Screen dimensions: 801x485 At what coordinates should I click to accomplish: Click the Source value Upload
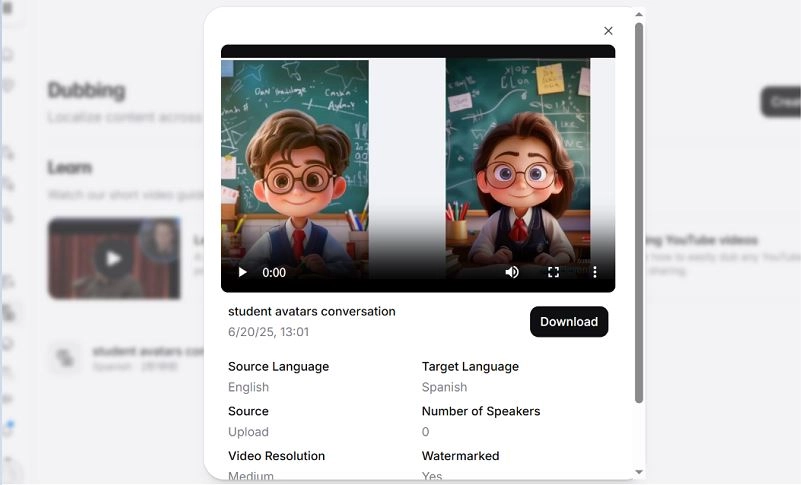(248, 432)
